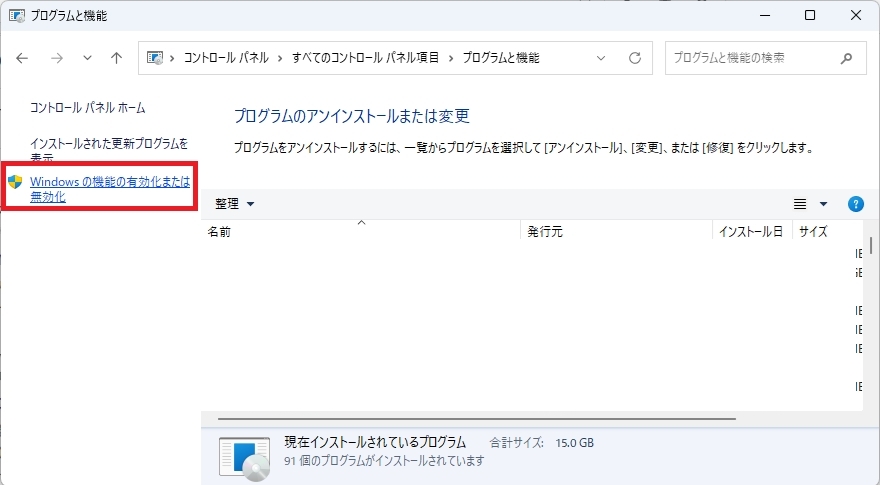
Task: Open the recent locations chevron
Action: tap(87, 58)
